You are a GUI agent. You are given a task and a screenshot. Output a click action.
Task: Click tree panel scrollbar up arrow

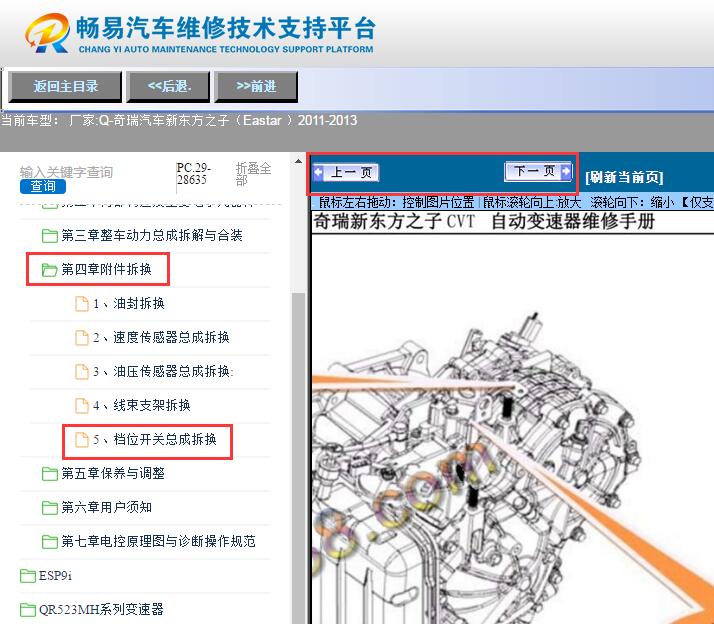(298, 161)
